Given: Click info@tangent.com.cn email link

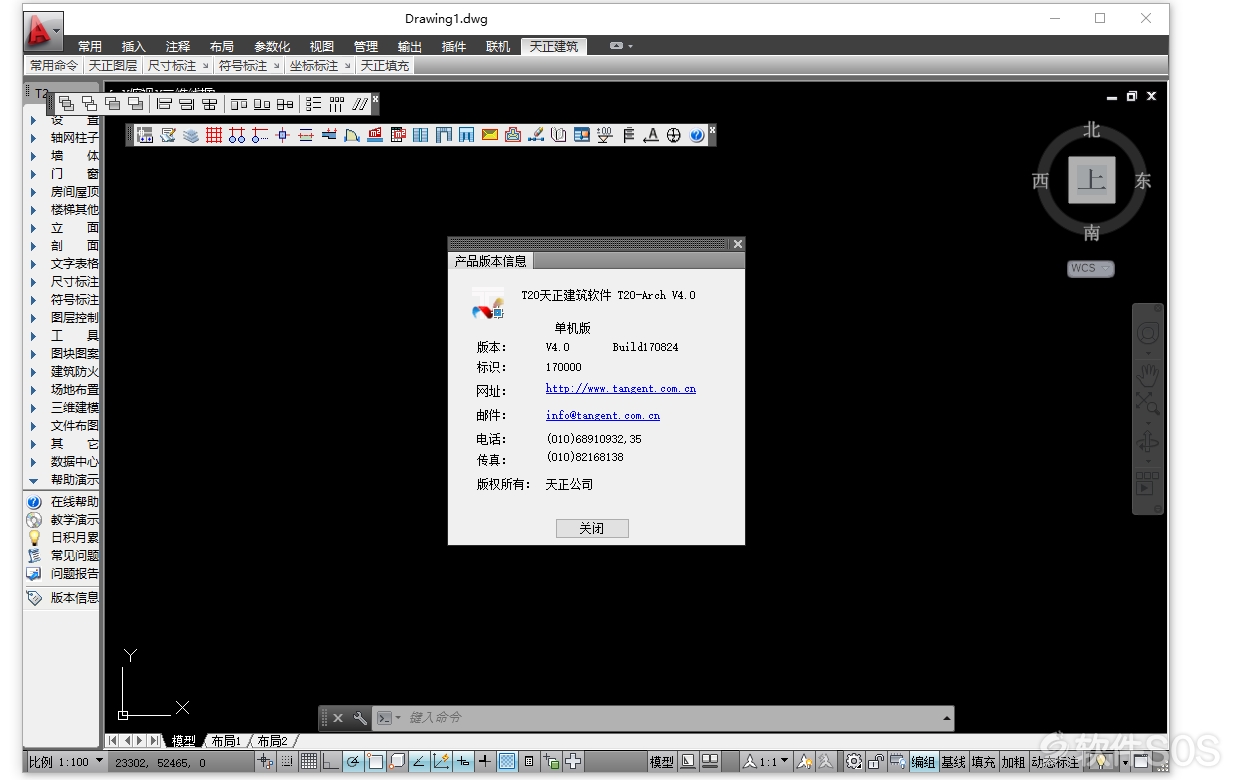Looking at the screenshot, I should coord(603,415).
